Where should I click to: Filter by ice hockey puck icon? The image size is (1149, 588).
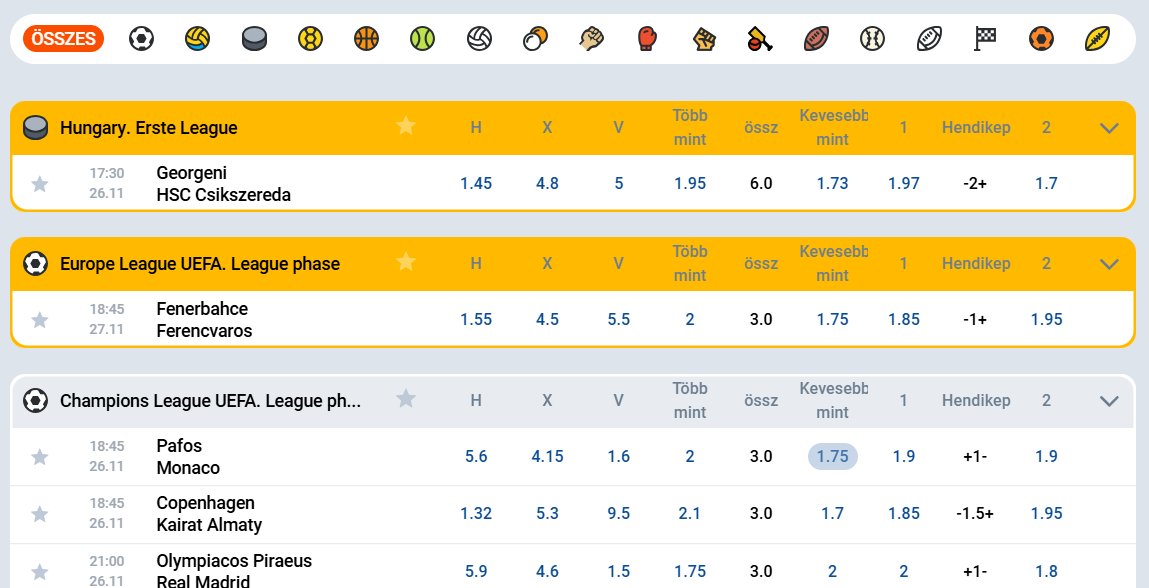click(x=254, y=39)
